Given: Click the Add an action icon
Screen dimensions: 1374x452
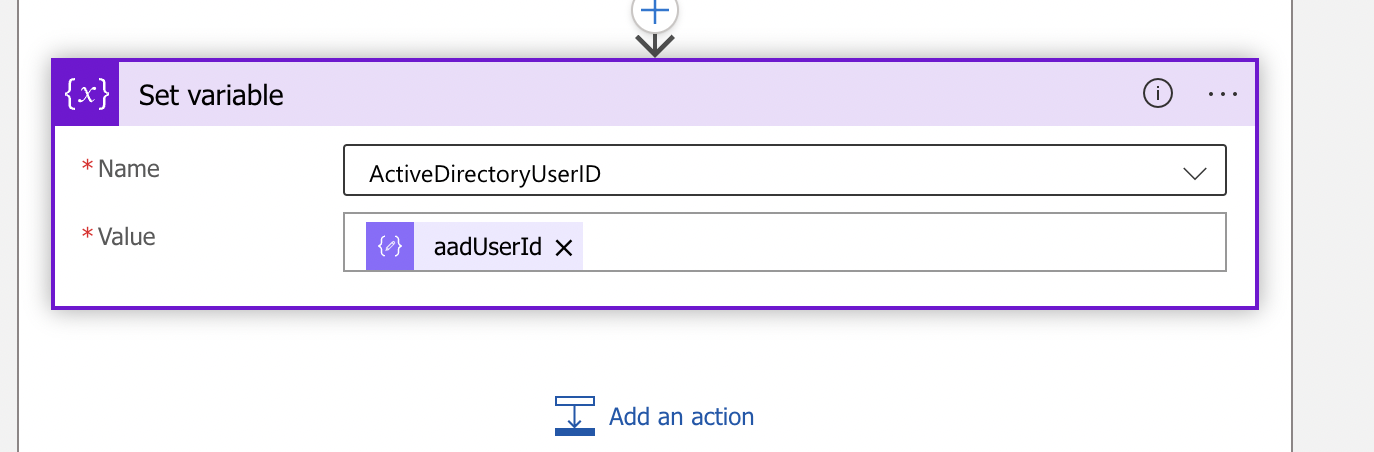Looking at the screenshot, I should pos(575,416).
